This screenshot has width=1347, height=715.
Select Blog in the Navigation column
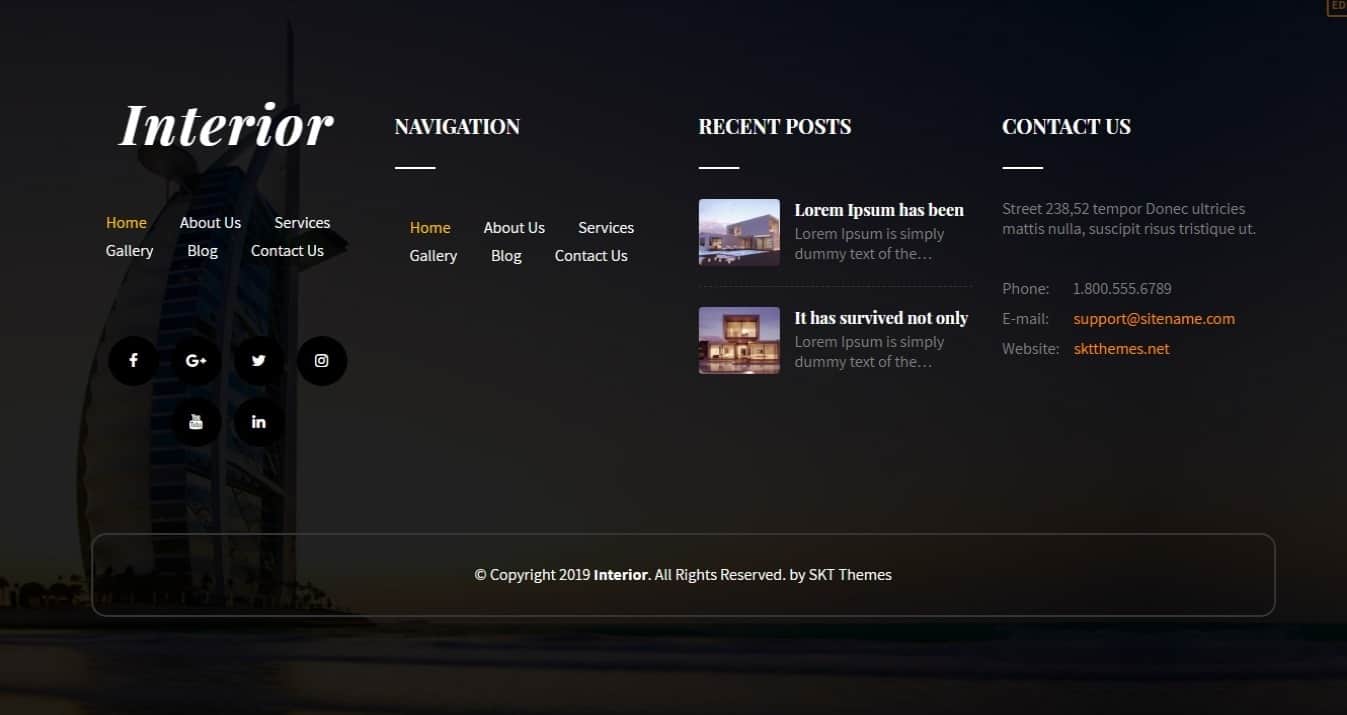[x=506, y=256]
